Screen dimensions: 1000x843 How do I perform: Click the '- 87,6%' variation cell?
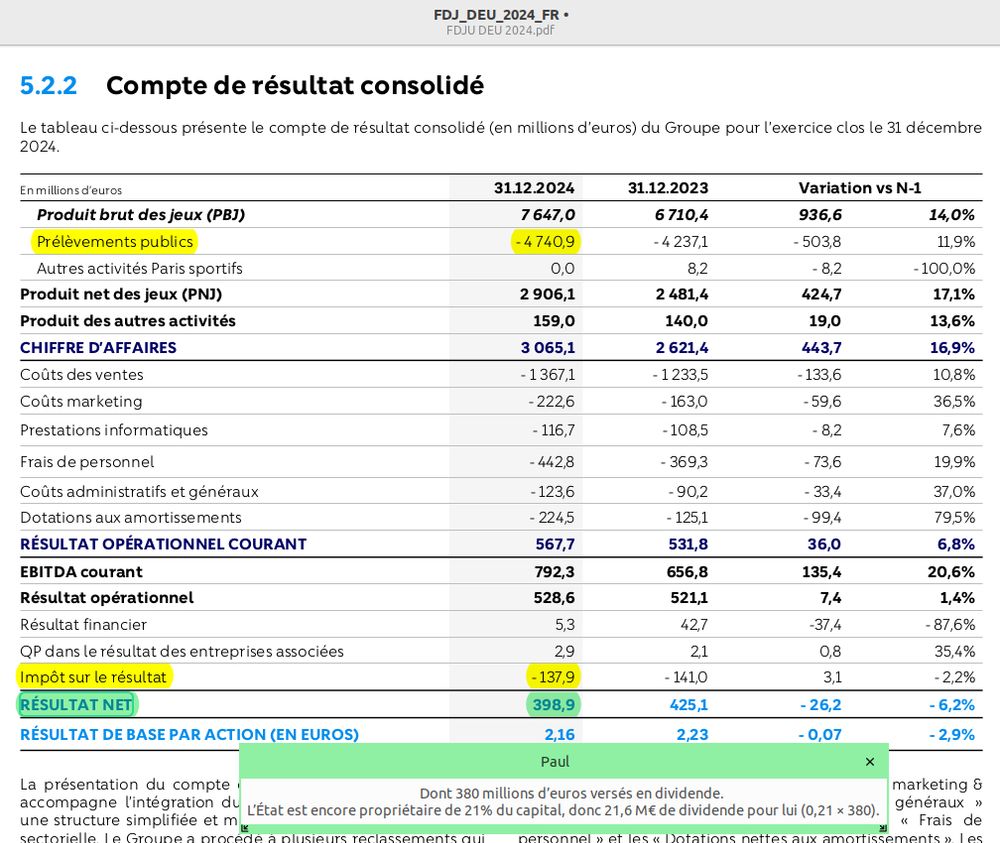click(x=950, y=625)
